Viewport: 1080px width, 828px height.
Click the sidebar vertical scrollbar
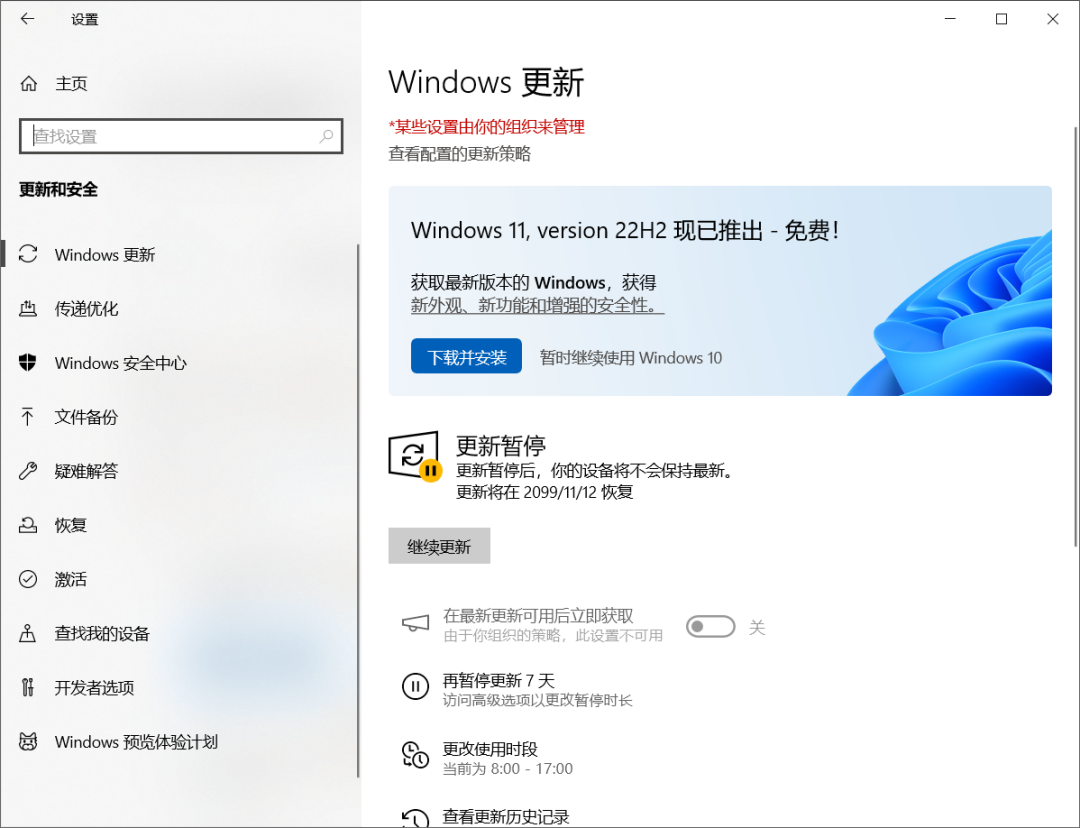tap(358, 510)
